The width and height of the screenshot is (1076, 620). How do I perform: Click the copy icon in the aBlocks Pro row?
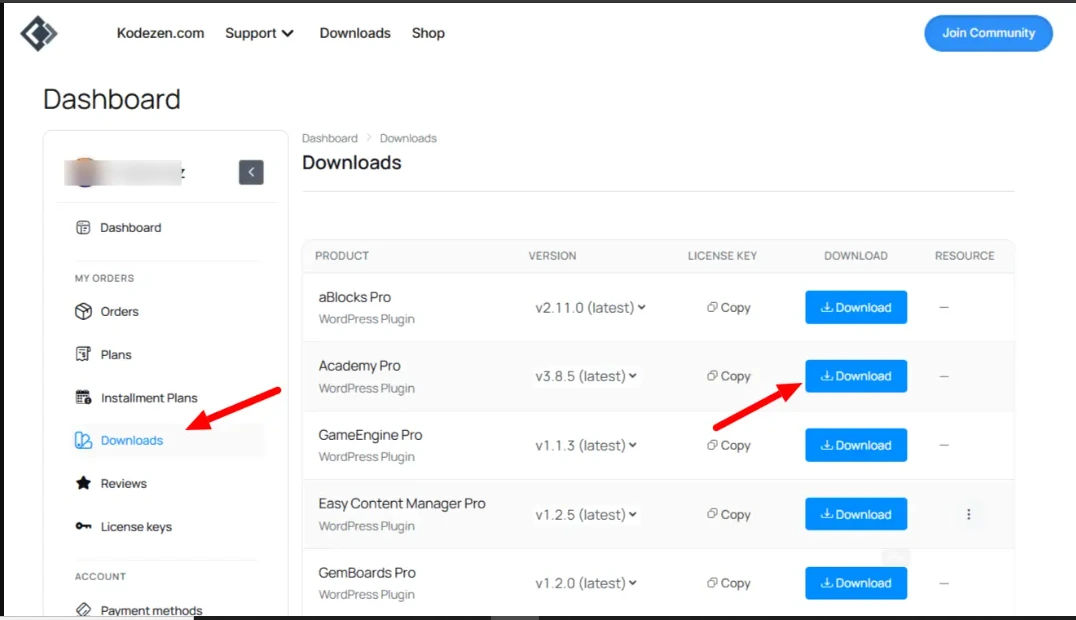(x=712, y=307)
